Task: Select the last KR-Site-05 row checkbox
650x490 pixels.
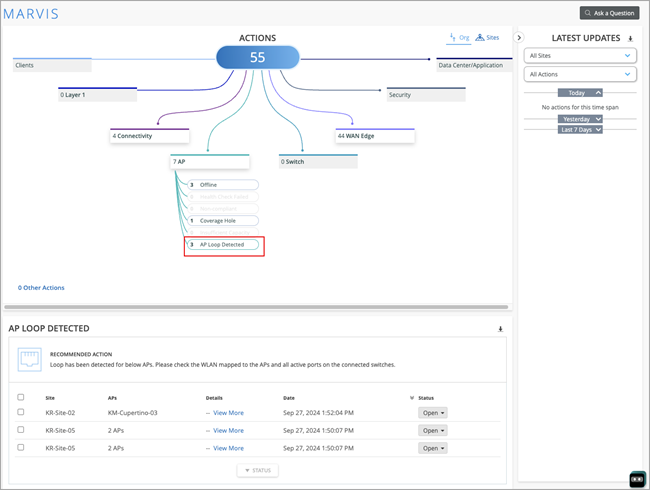Action: (22, 448)
